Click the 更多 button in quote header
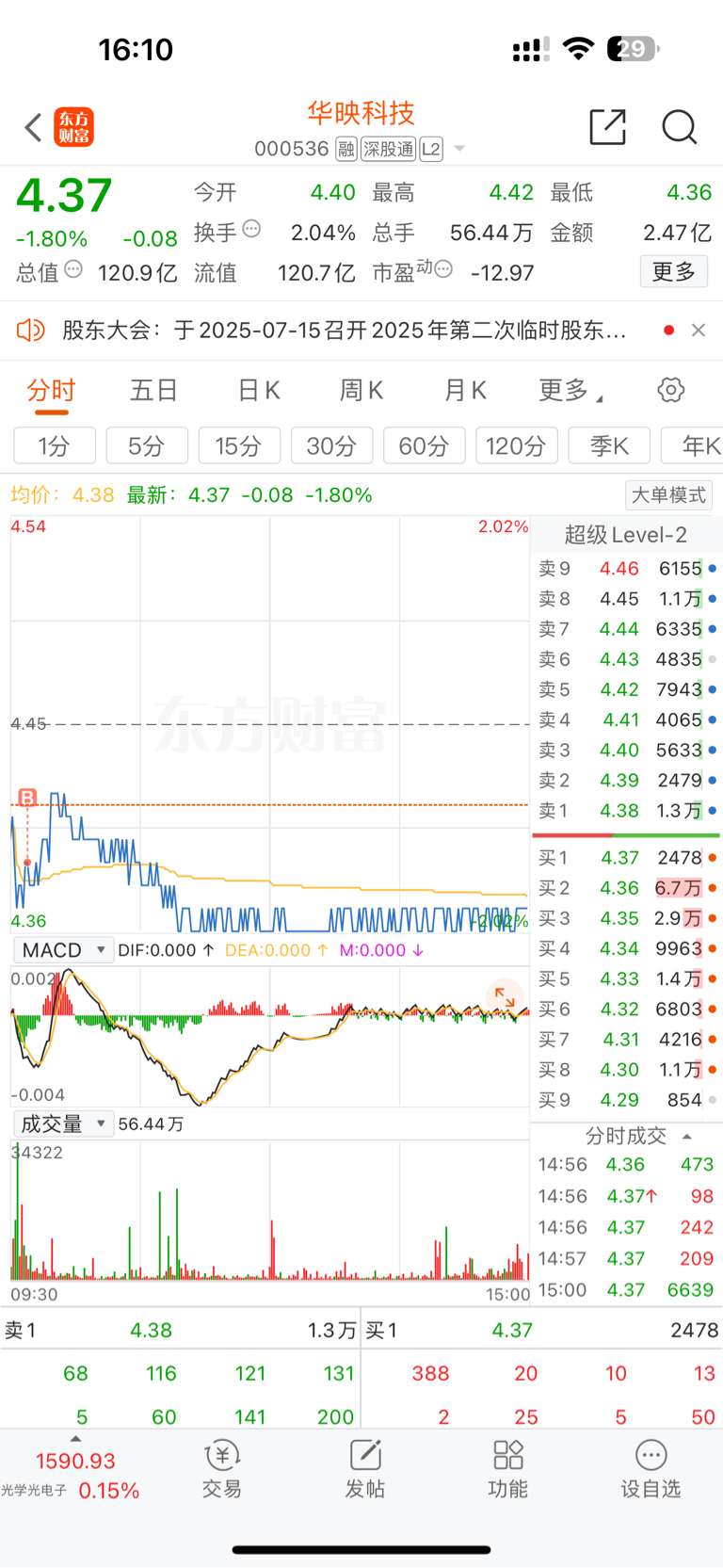This screenshot has width=723, height=1568. [x=674, y=271]
